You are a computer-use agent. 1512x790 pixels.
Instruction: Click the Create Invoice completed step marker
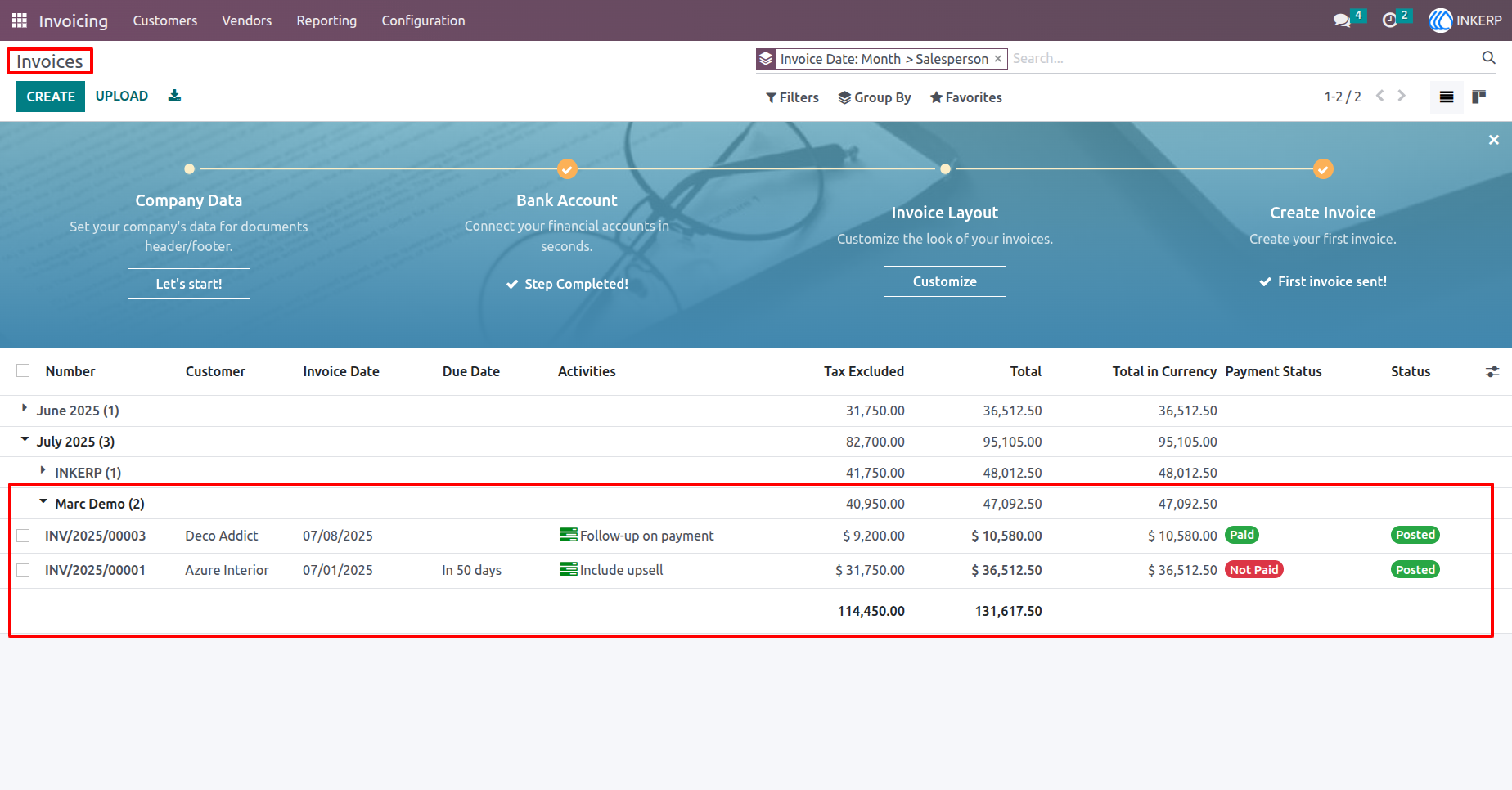(1323, 169)
